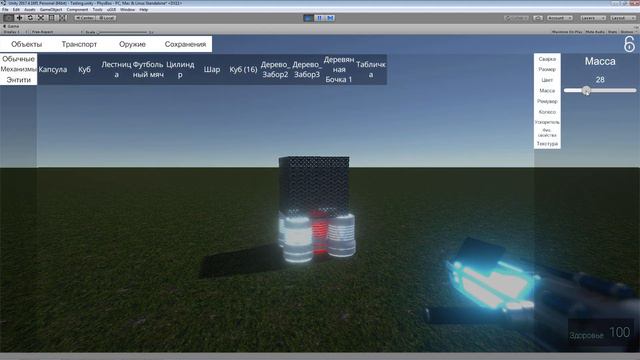
Task: Select the Физ. свойства tool option
Action: click(547, 133)
